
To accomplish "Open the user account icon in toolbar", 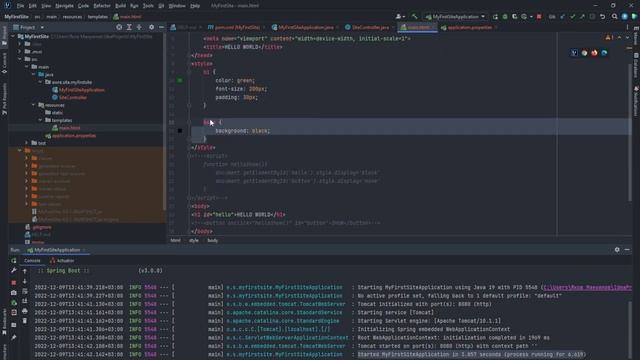I will pos(400,17).
